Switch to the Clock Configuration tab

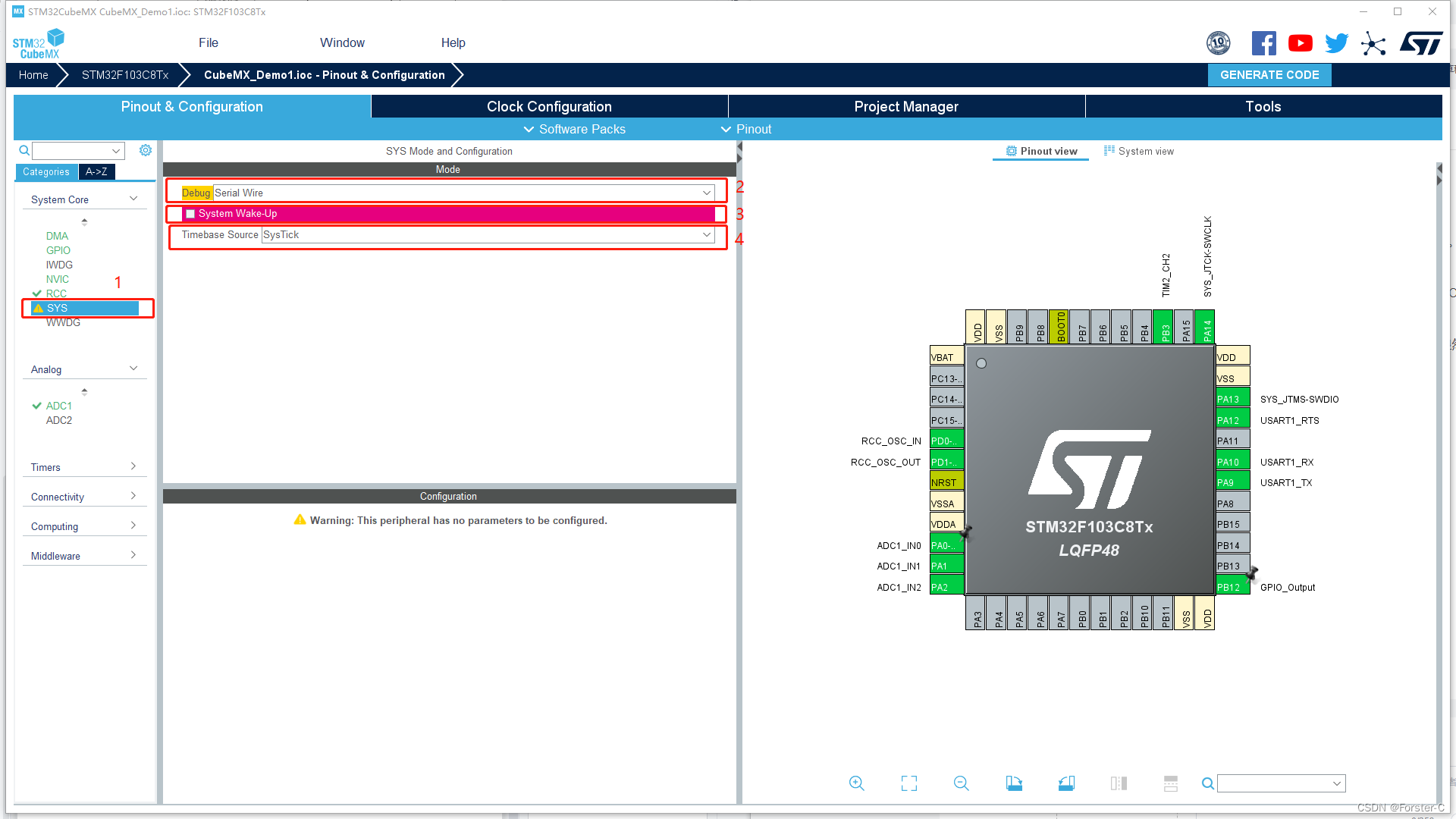[x=548, y=106]
